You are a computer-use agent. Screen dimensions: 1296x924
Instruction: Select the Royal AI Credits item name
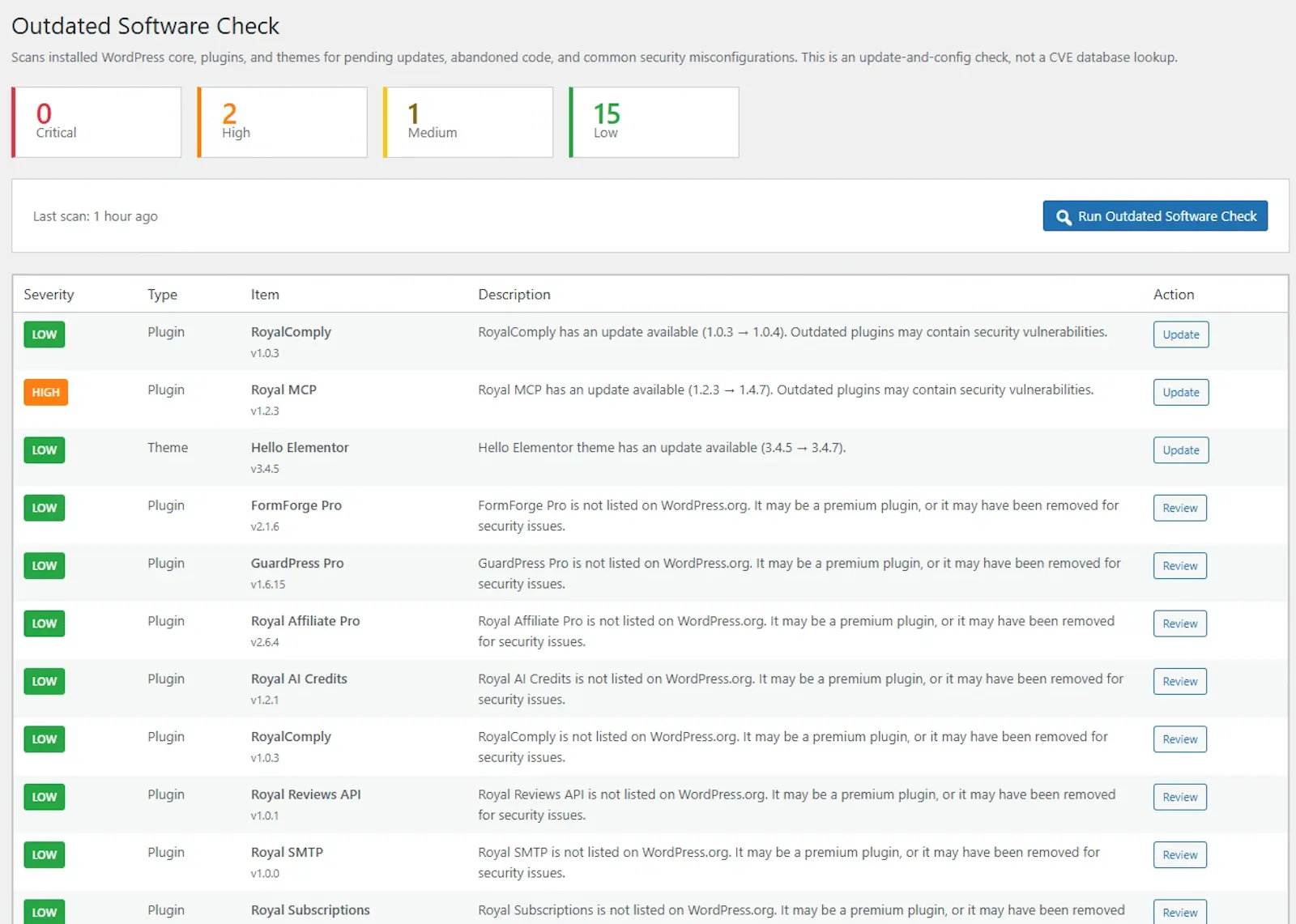[x=299, y=679]
